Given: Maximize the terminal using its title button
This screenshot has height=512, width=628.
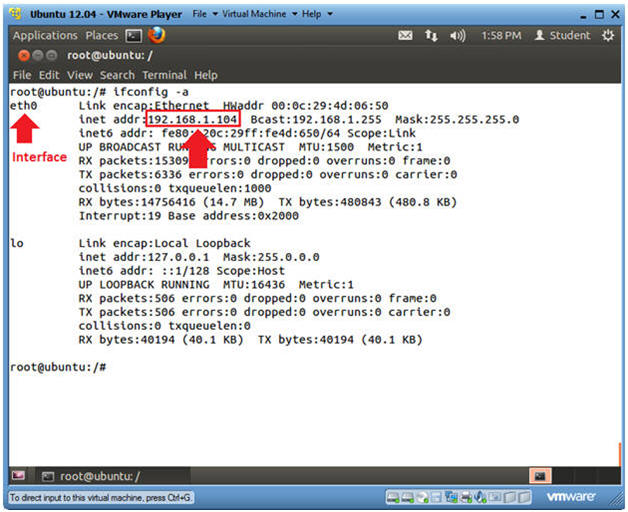Looking at the screenshot, I should [52, 55].
